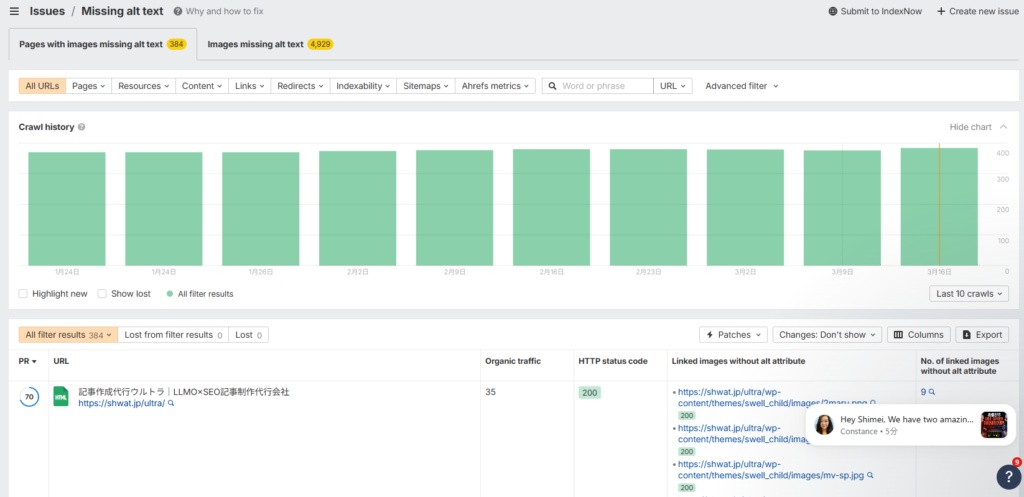Click the Crawl history help icon
This screenshot has height=497, width=1024.
tap(81, 128)
